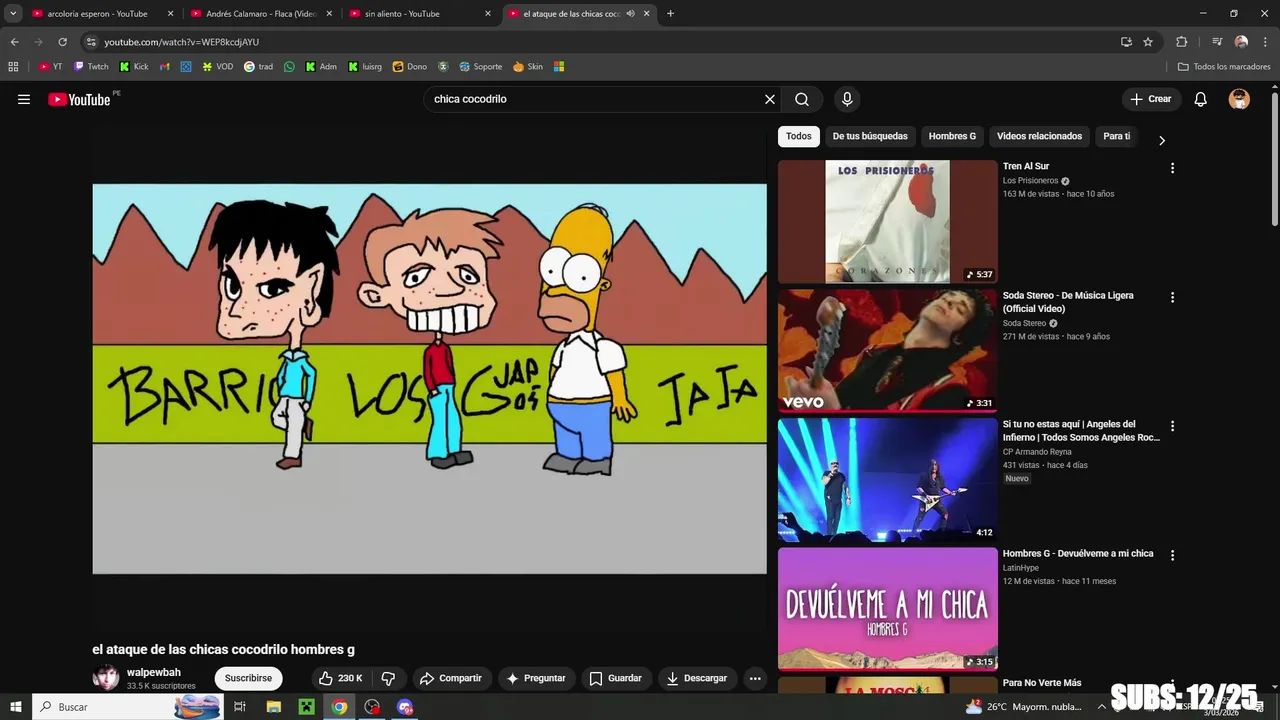Open Devuélveme a mi chica thumbnail

[x=888, y=609]
